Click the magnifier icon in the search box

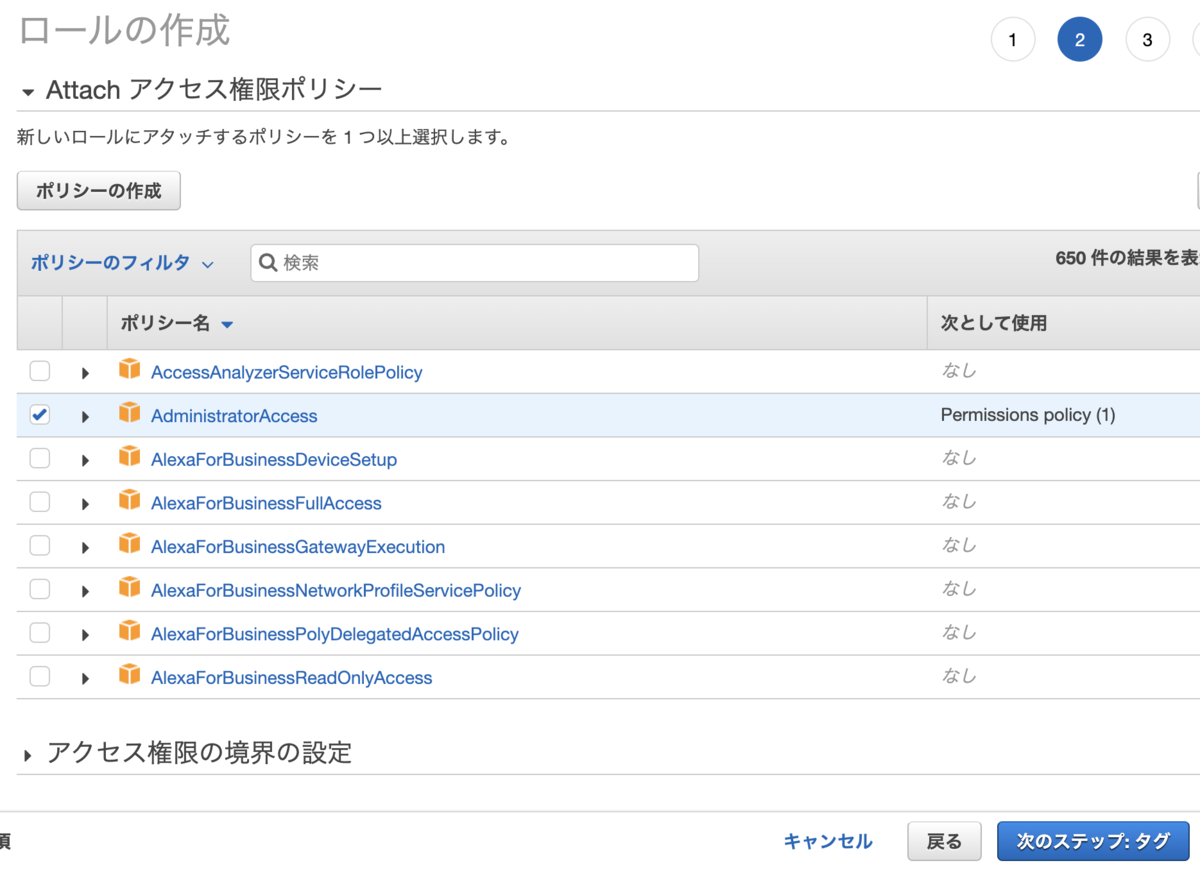[267, 262]
